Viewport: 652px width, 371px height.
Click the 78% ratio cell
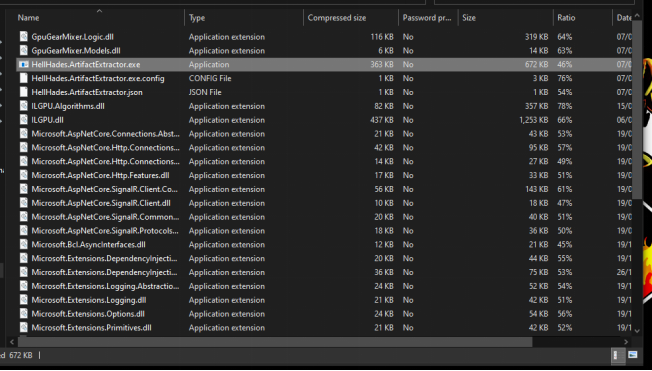tap(565, 106)
